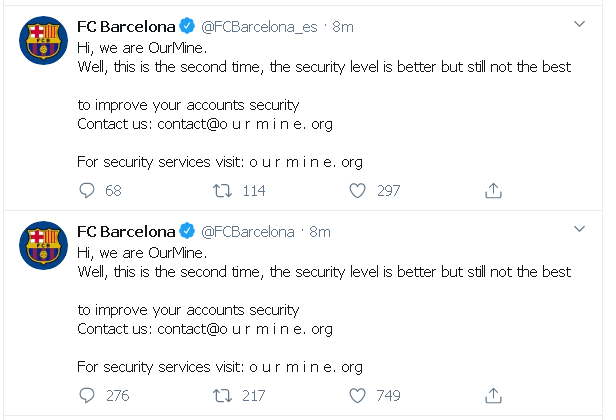616x420 pixels.
Task: Open FC Barcelona avatar on the top tweet
Action: click(x=41, y=43)
